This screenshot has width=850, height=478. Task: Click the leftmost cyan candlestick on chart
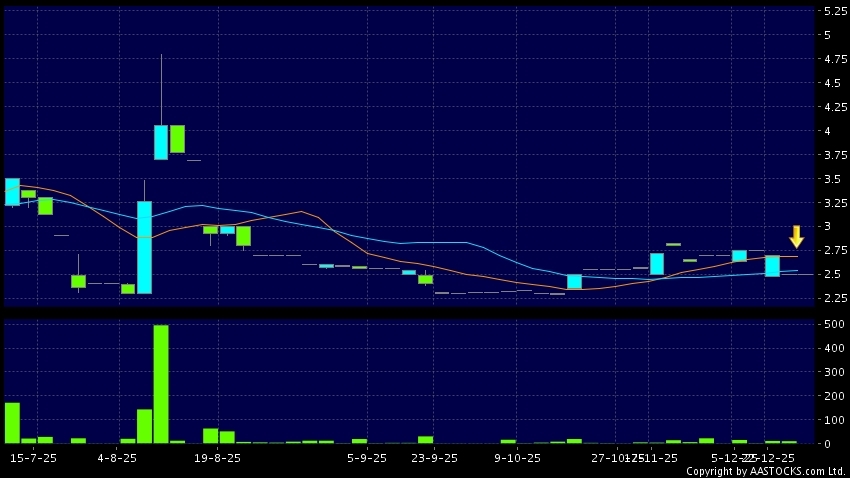[x=12, y=191]
